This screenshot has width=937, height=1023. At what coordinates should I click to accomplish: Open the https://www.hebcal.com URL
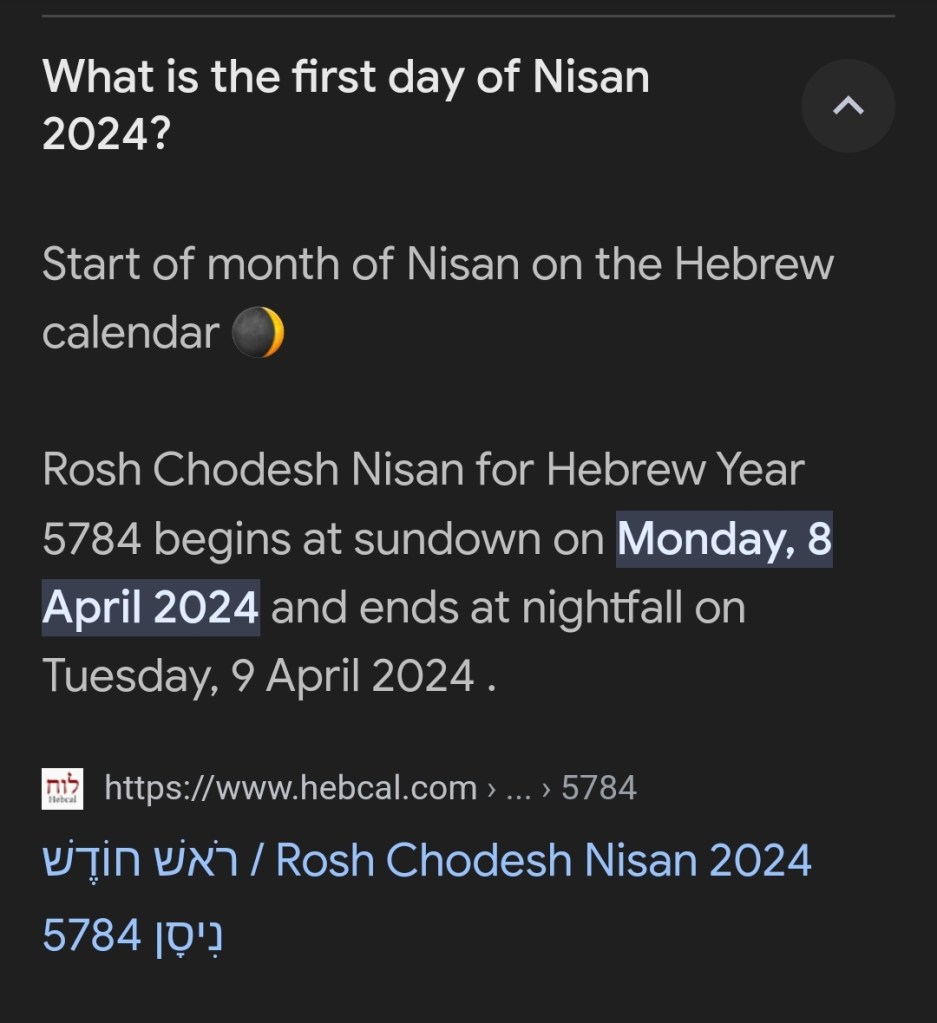pyautogui.click(x=290, y=788)
